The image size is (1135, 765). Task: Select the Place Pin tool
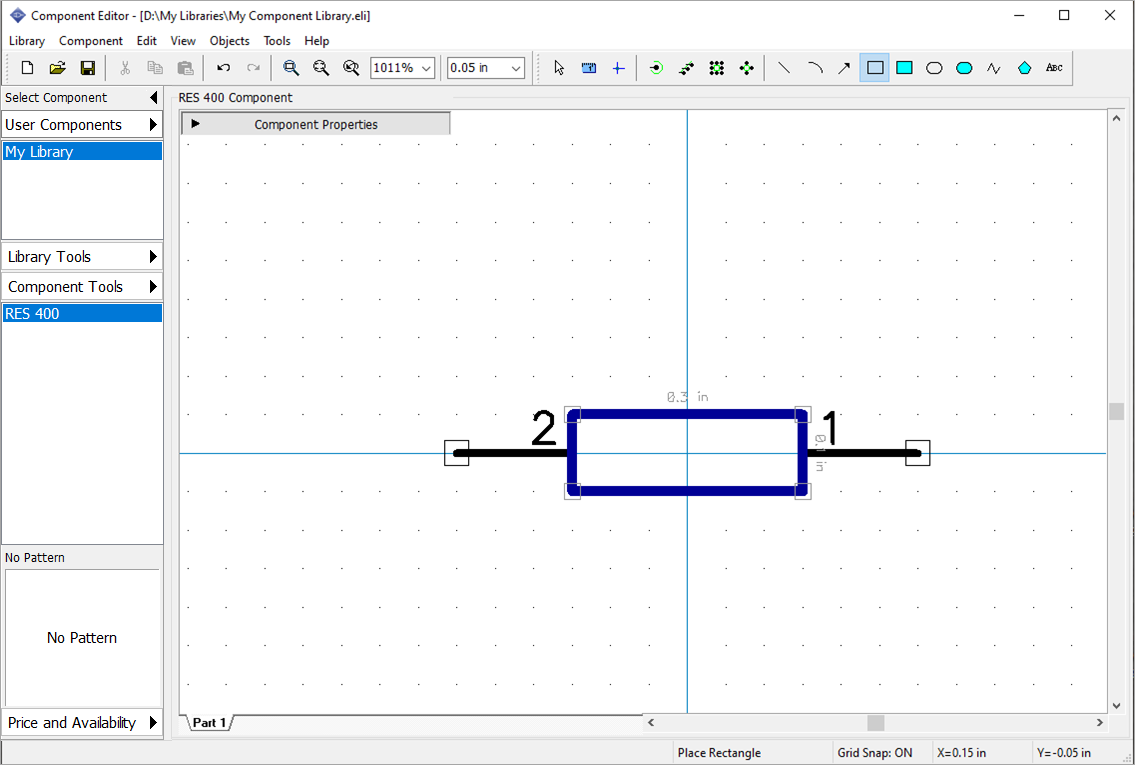(656, 68)
